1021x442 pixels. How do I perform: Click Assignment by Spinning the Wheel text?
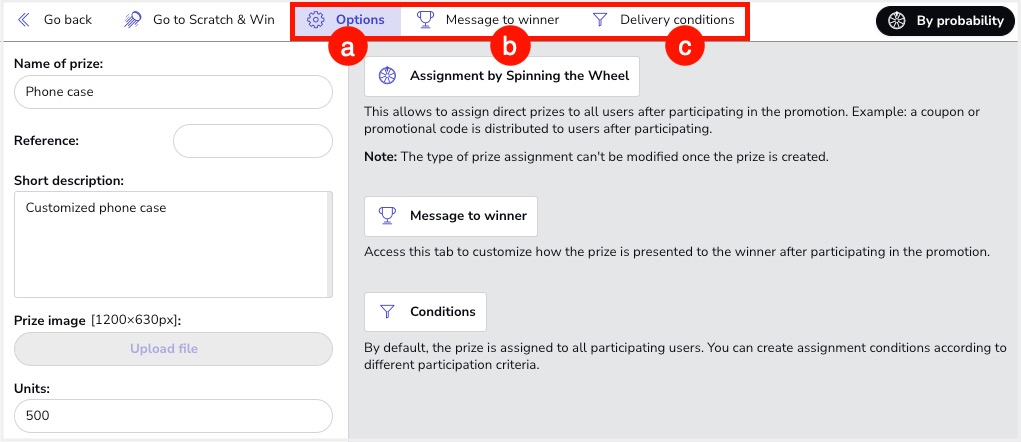click(519, 76)
